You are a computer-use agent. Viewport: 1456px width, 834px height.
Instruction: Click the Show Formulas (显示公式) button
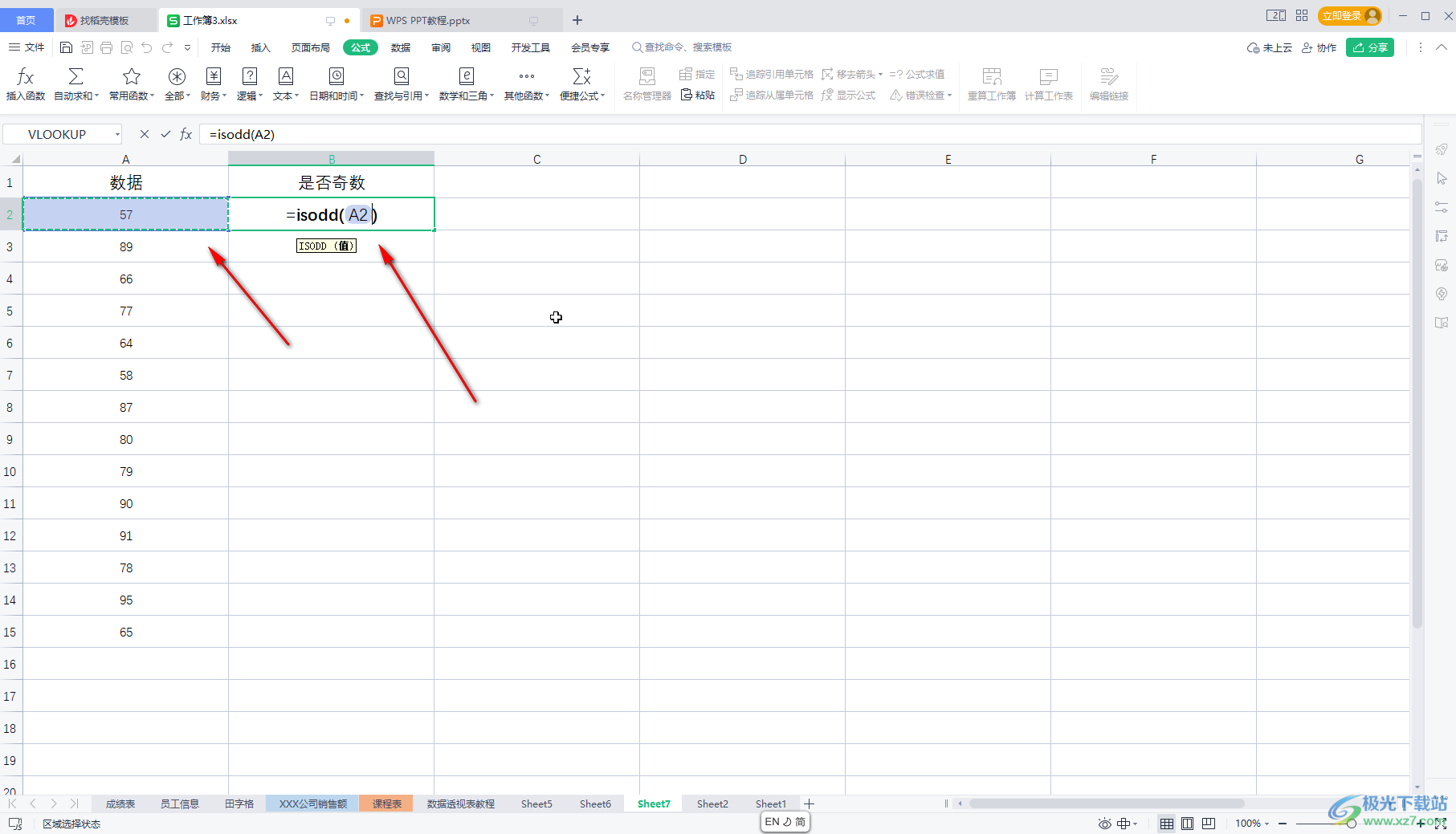pyautogui.click(x=849, y=95)
